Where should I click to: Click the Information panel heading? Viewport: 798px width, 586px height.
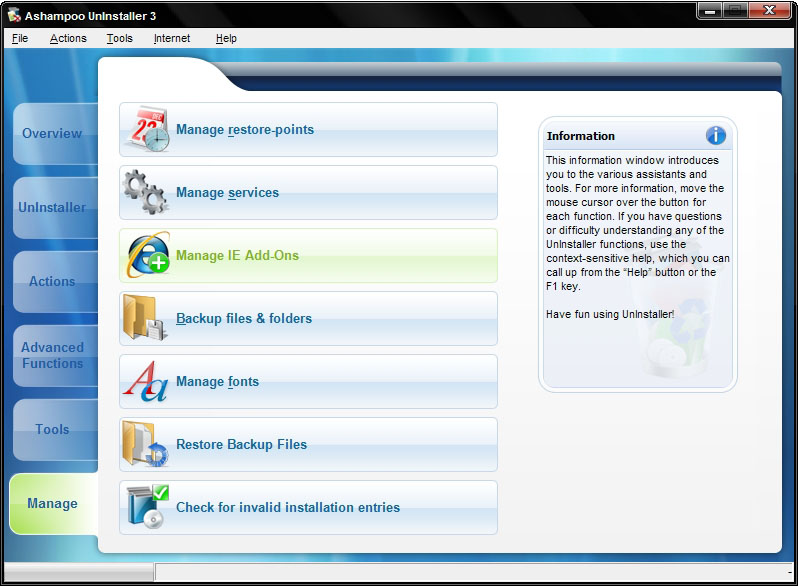(581, 136)
